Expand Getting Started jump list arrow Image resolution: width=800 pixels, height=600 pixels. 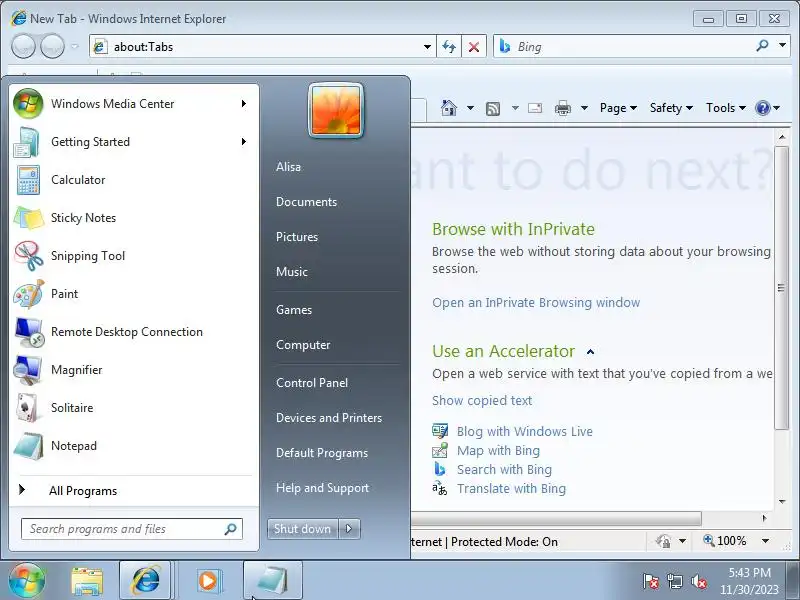244,142
